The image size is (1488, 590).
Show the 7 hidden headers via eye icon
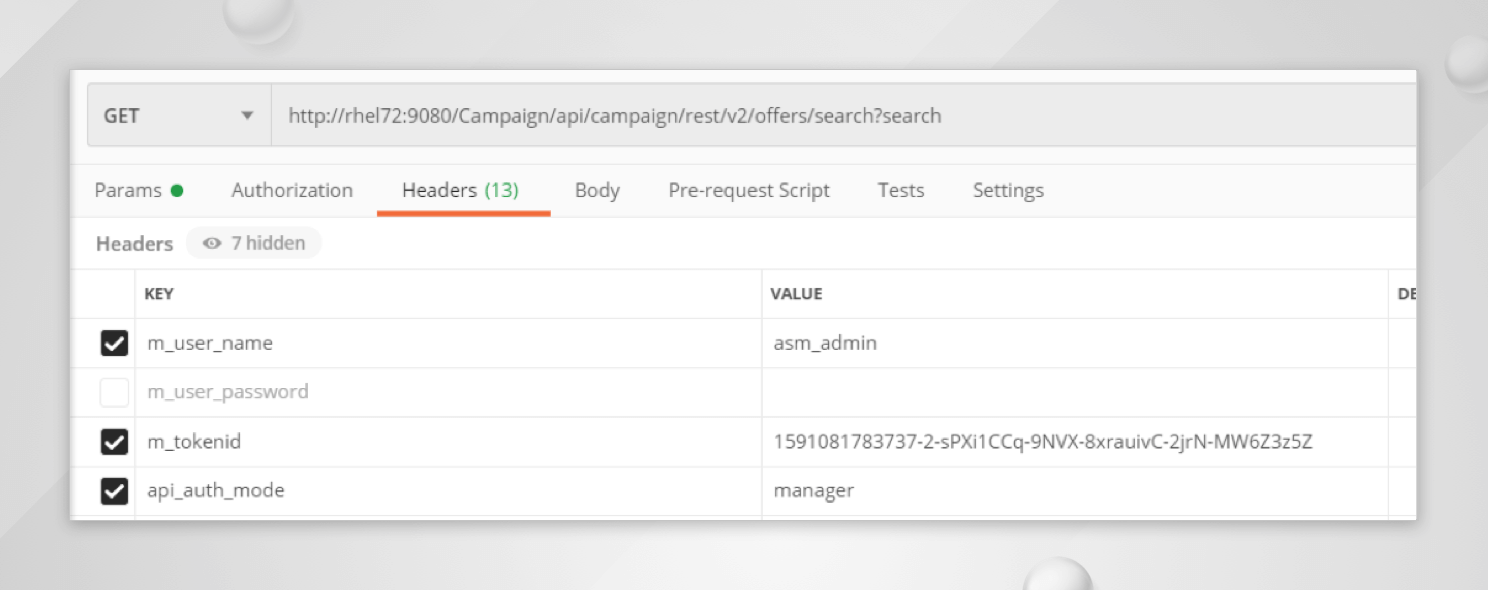211,243
